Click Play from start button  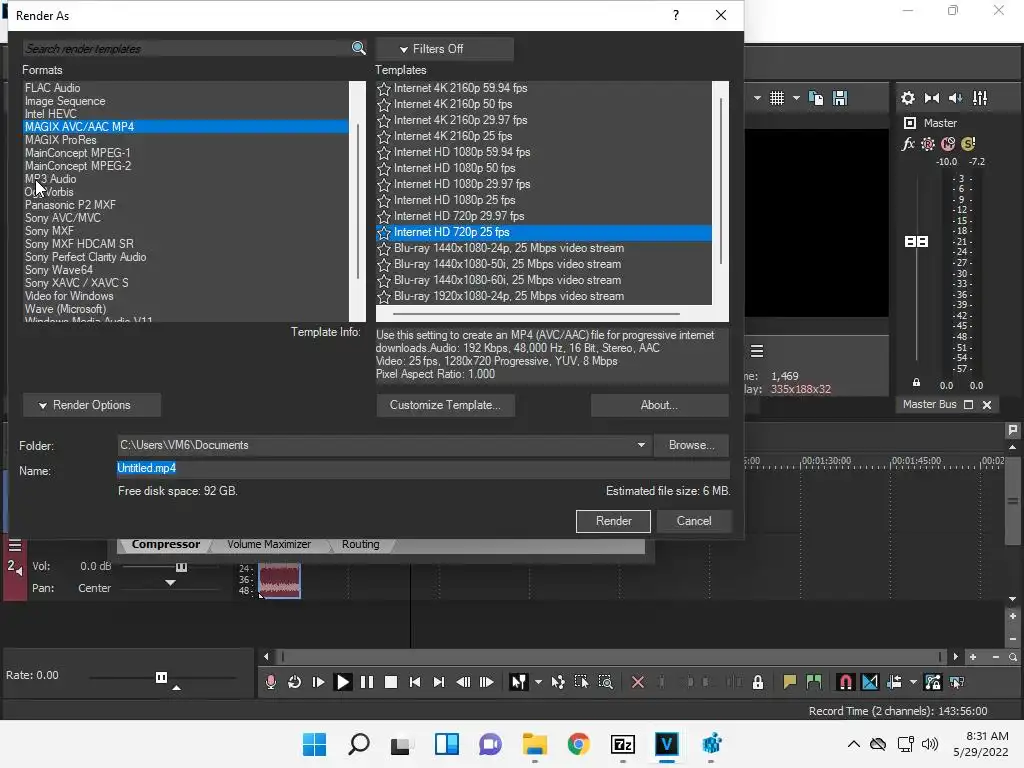coord(319,682)
